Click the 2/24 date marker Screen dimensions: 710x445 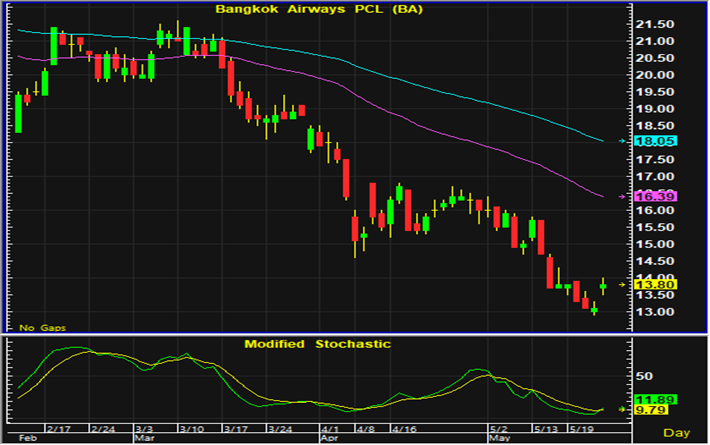[103, 429]
